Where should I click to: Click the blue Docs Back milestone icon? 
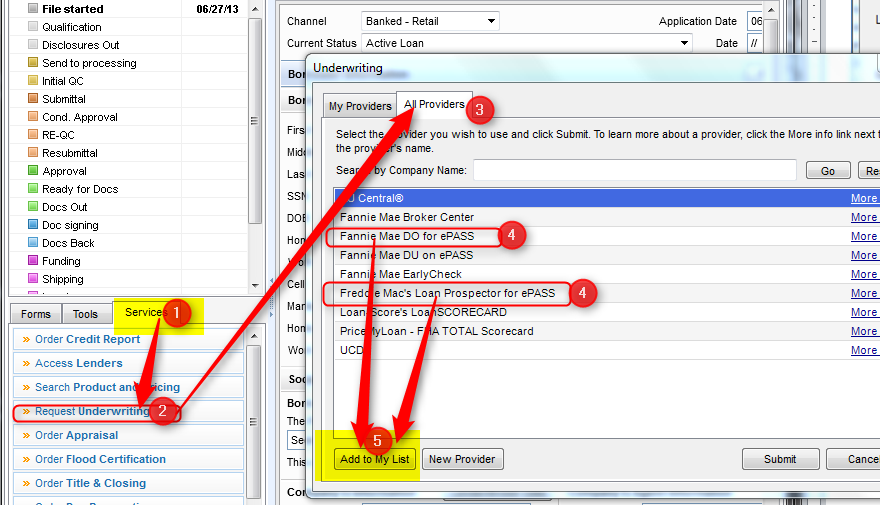[33, 242]
